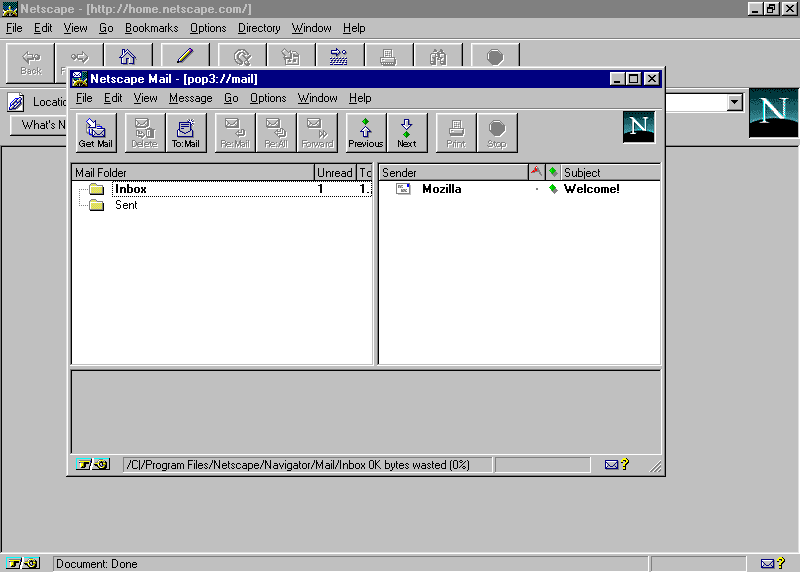The height and width of the screenshot is (572, 800).
Task: Open the mail envelope icon in Mail status bar
Action: pos(611,465)
